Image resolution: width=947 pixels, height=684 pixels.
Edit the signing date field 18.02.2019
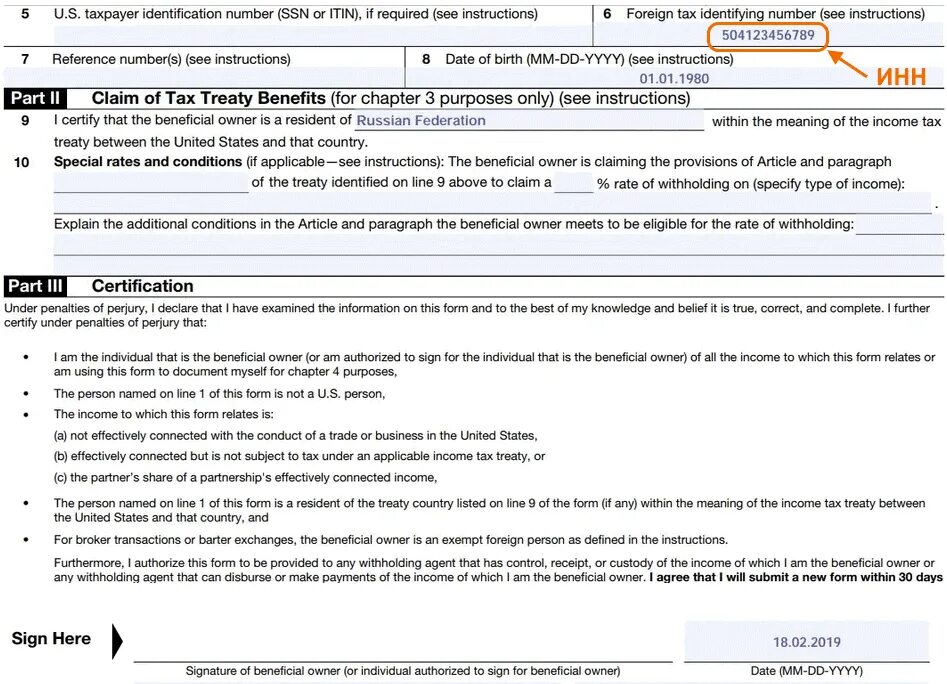point(806,642)
